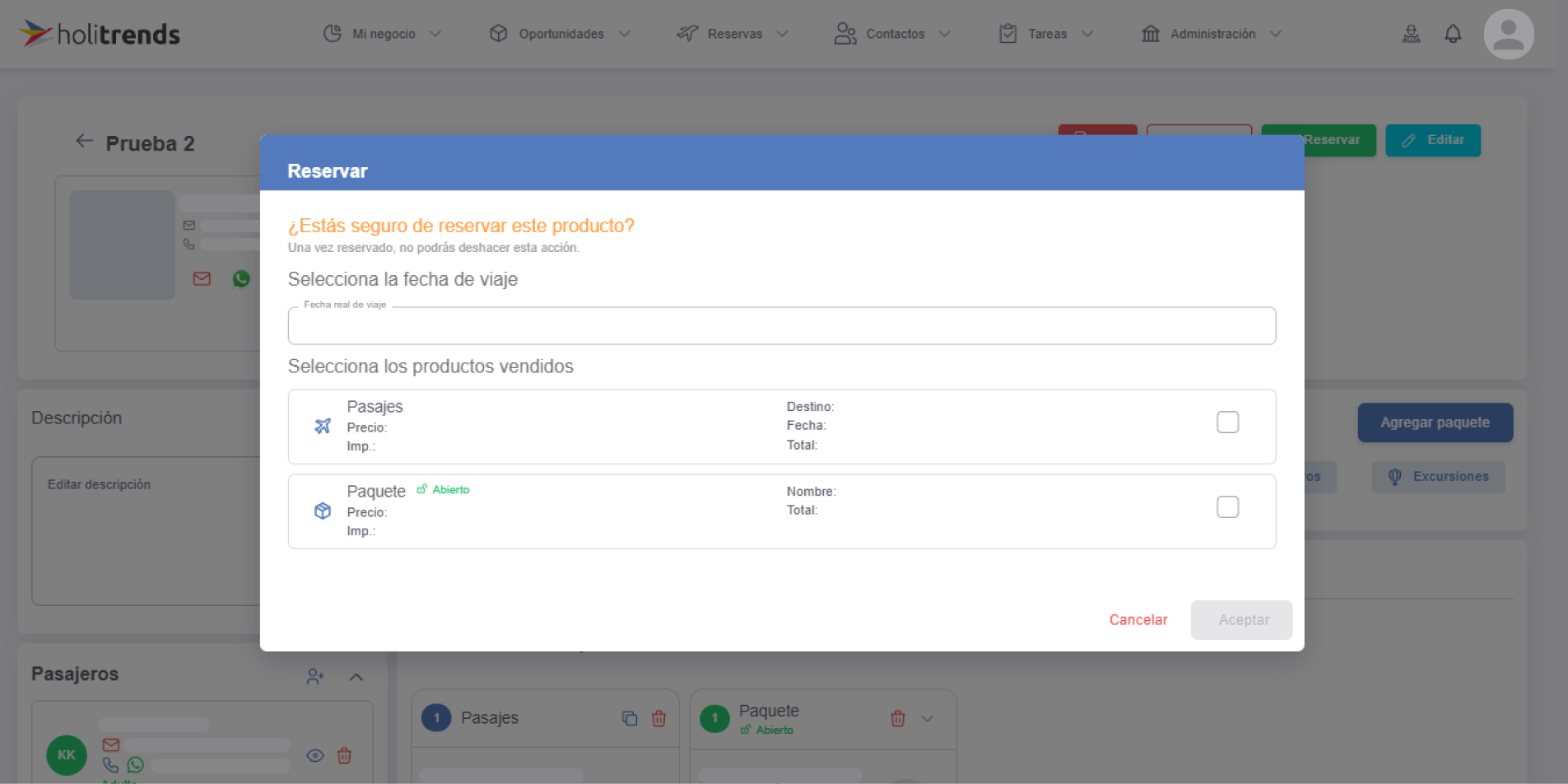Delete passenger KK with the trash icon
1568x784 pixels.
(x=345, y=755)
